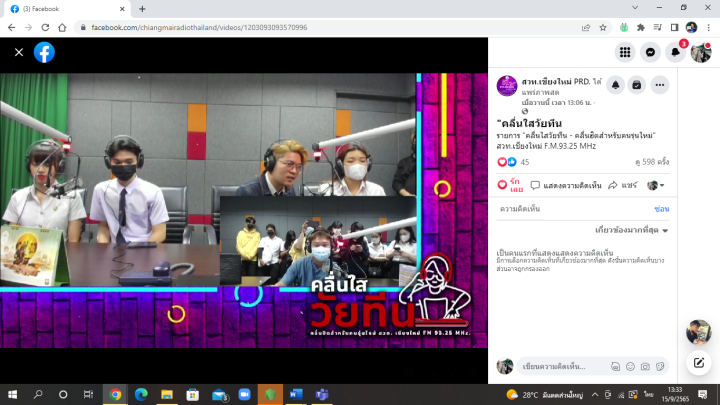Close the Facebook video viewer
Image resolution: width=720 pixels, height=405 pixels.
point(19,52)
